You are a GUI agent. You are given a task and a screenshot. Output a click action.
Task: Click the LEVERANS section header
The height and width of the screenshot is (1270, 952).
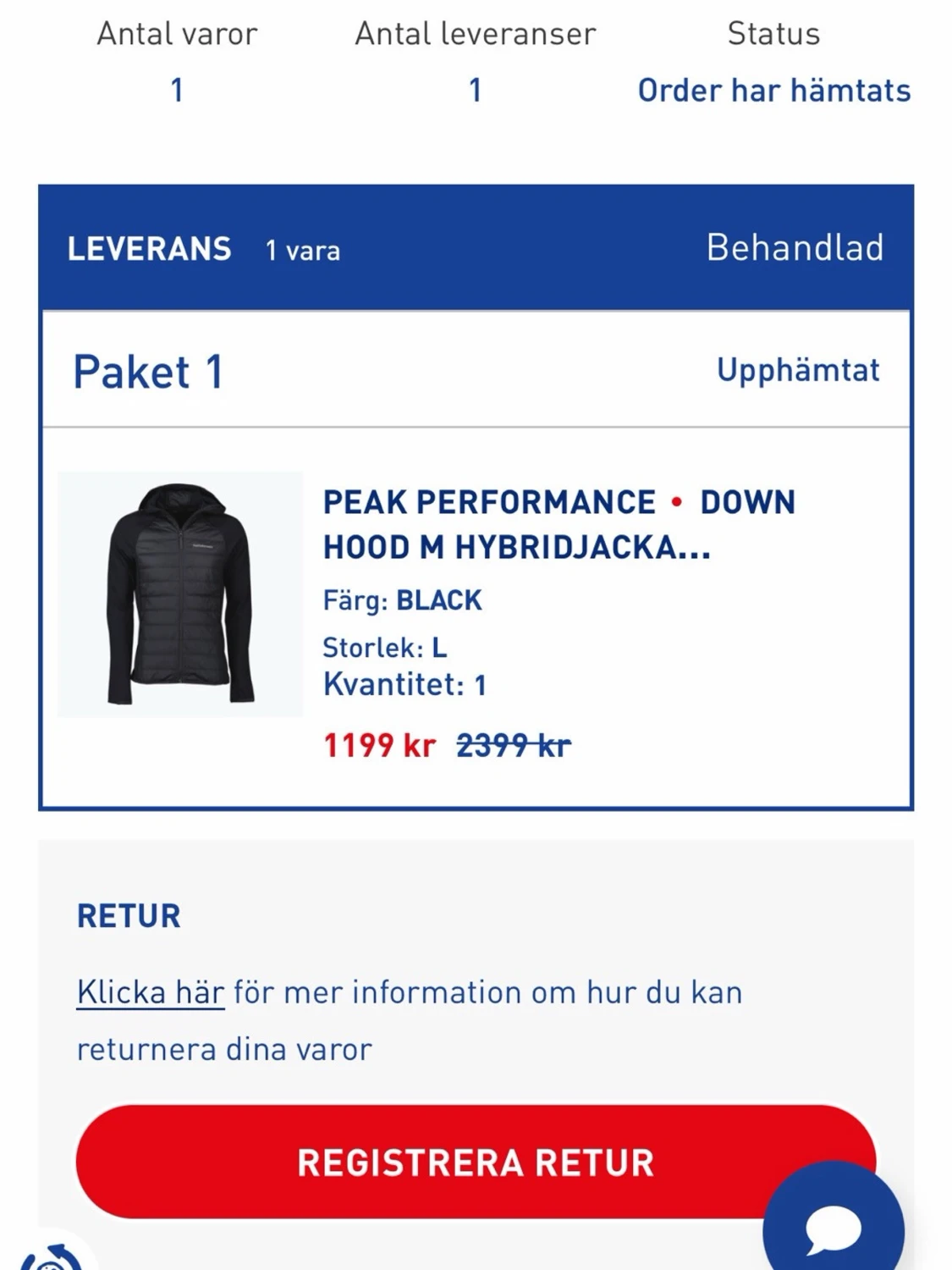tap(147, 247)
